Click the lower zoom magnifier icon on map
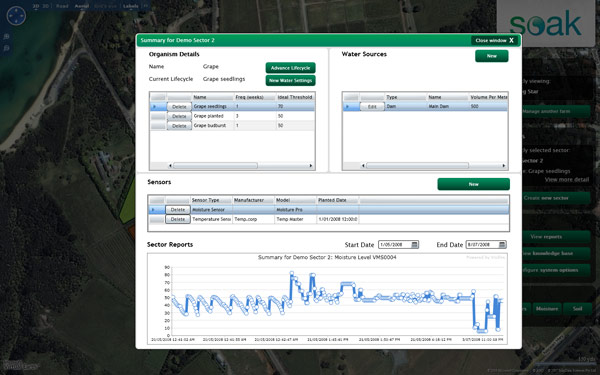 [7, 48]
